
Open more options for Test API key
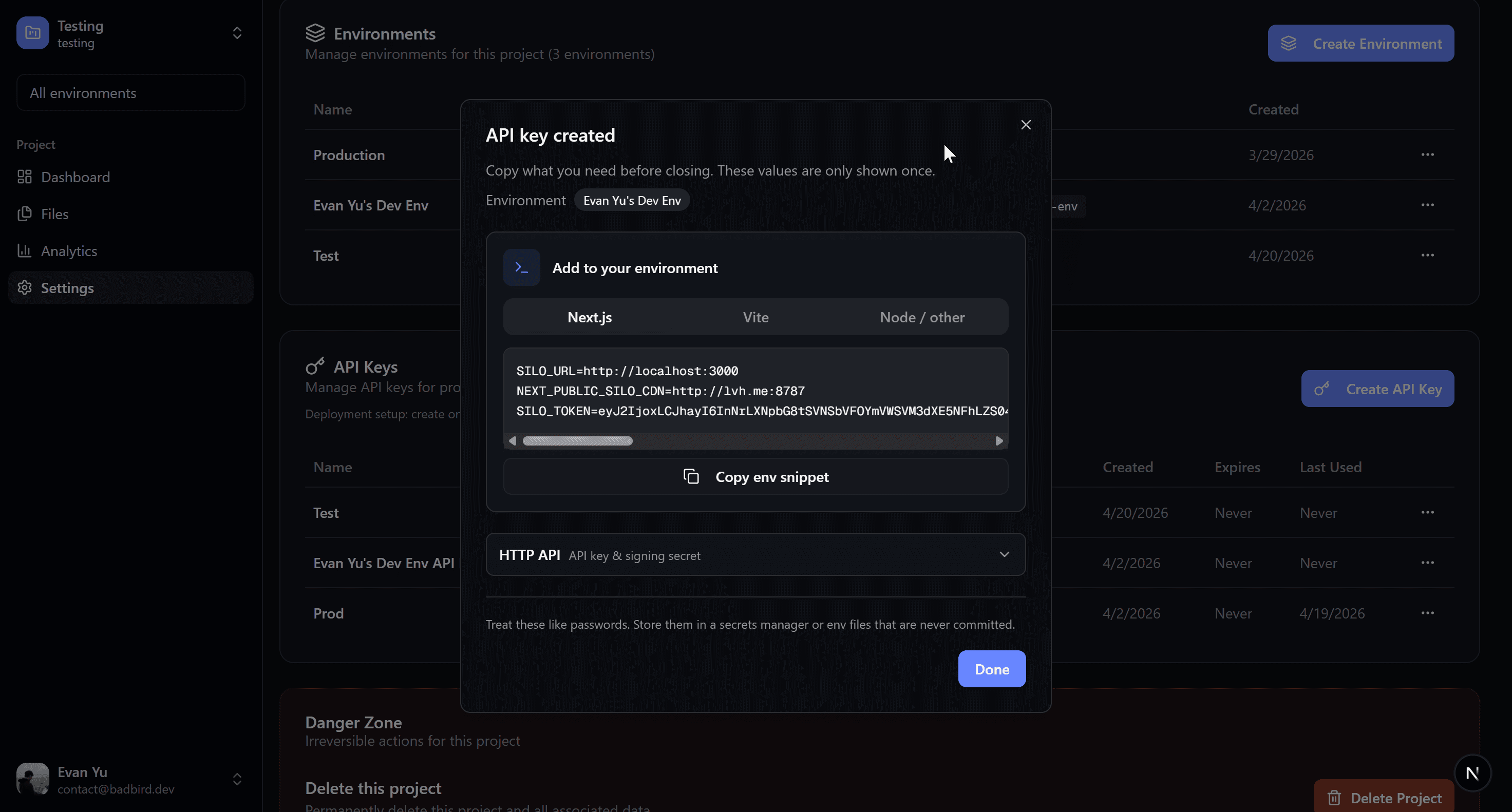(x=1427, y=512)
